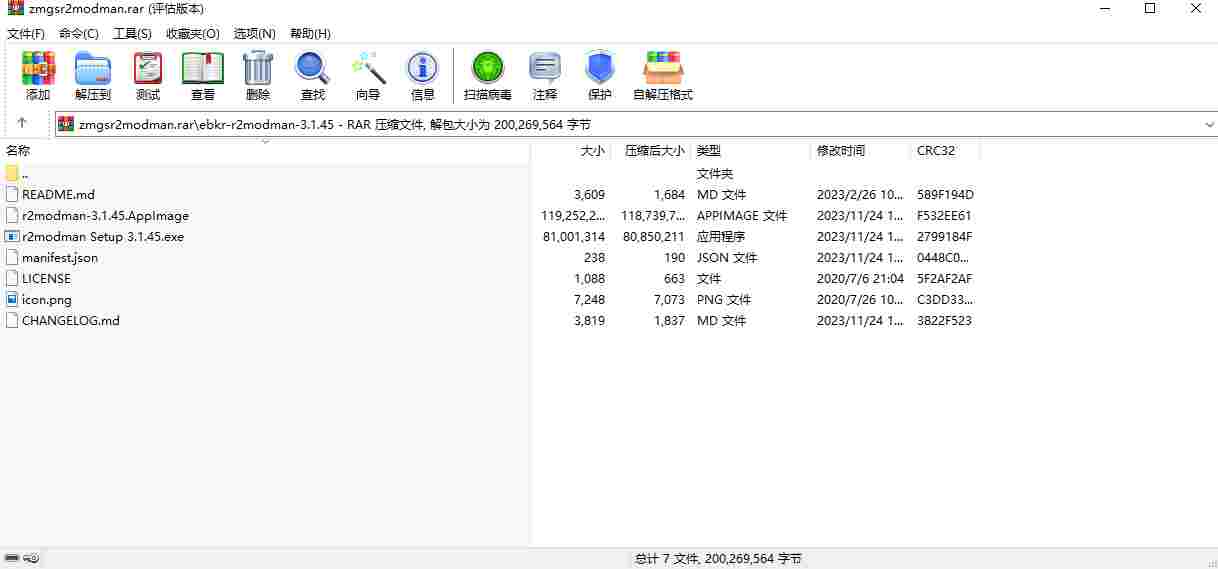Click the r2modman Setup 3.1.45.exe file icon
This screenshot has height=569, width=1218.
12,236
